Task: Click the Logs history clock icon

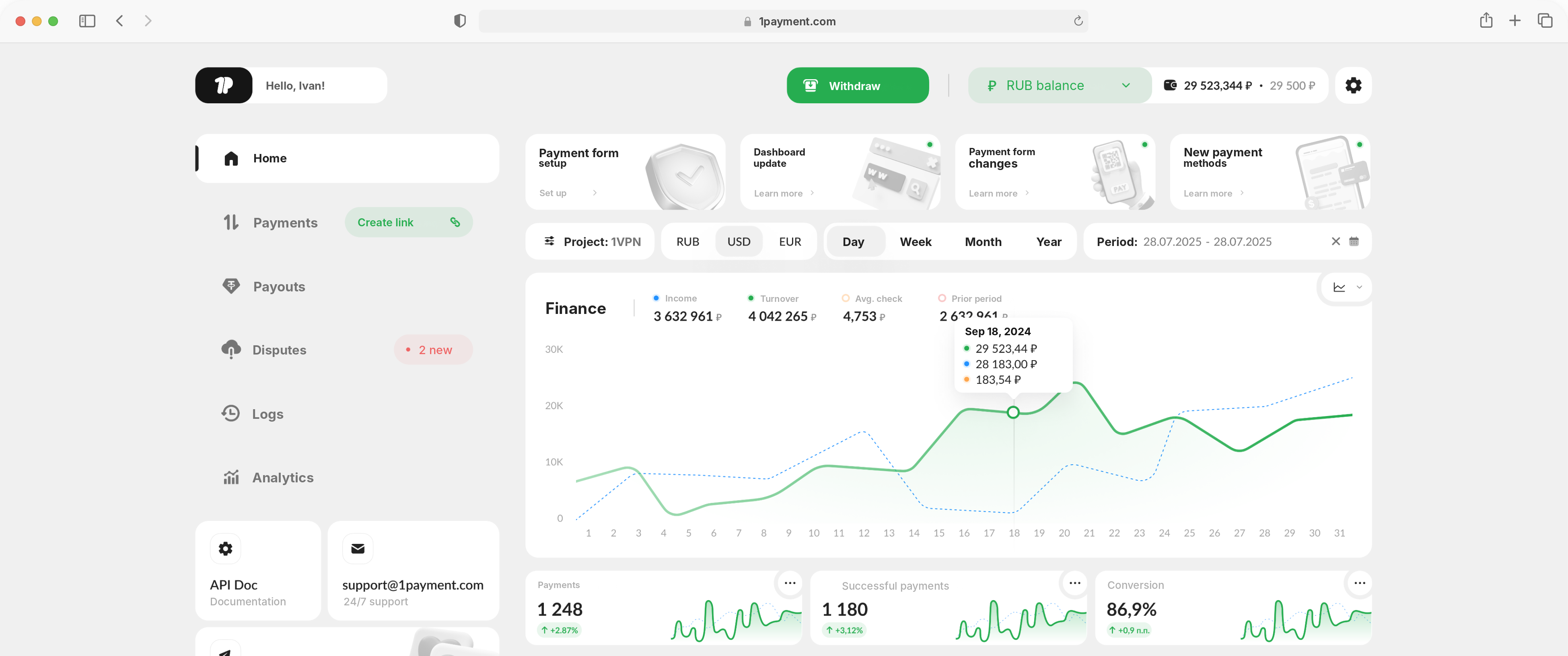Action: point(230,414)
